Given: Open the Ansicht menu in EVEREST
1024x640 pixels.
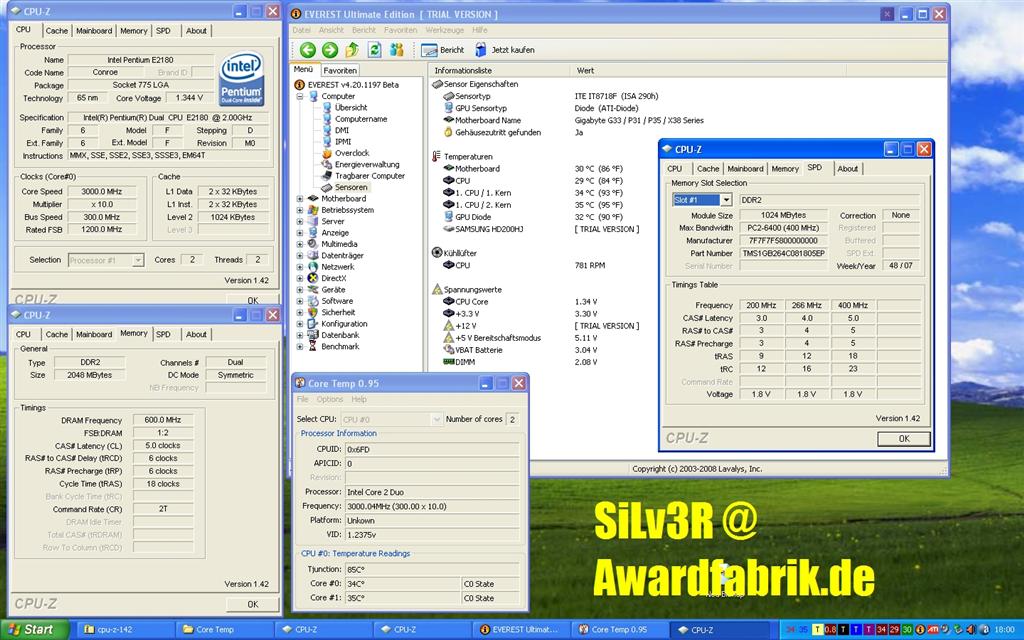Looking at the screenshot, I should [331, 30].
